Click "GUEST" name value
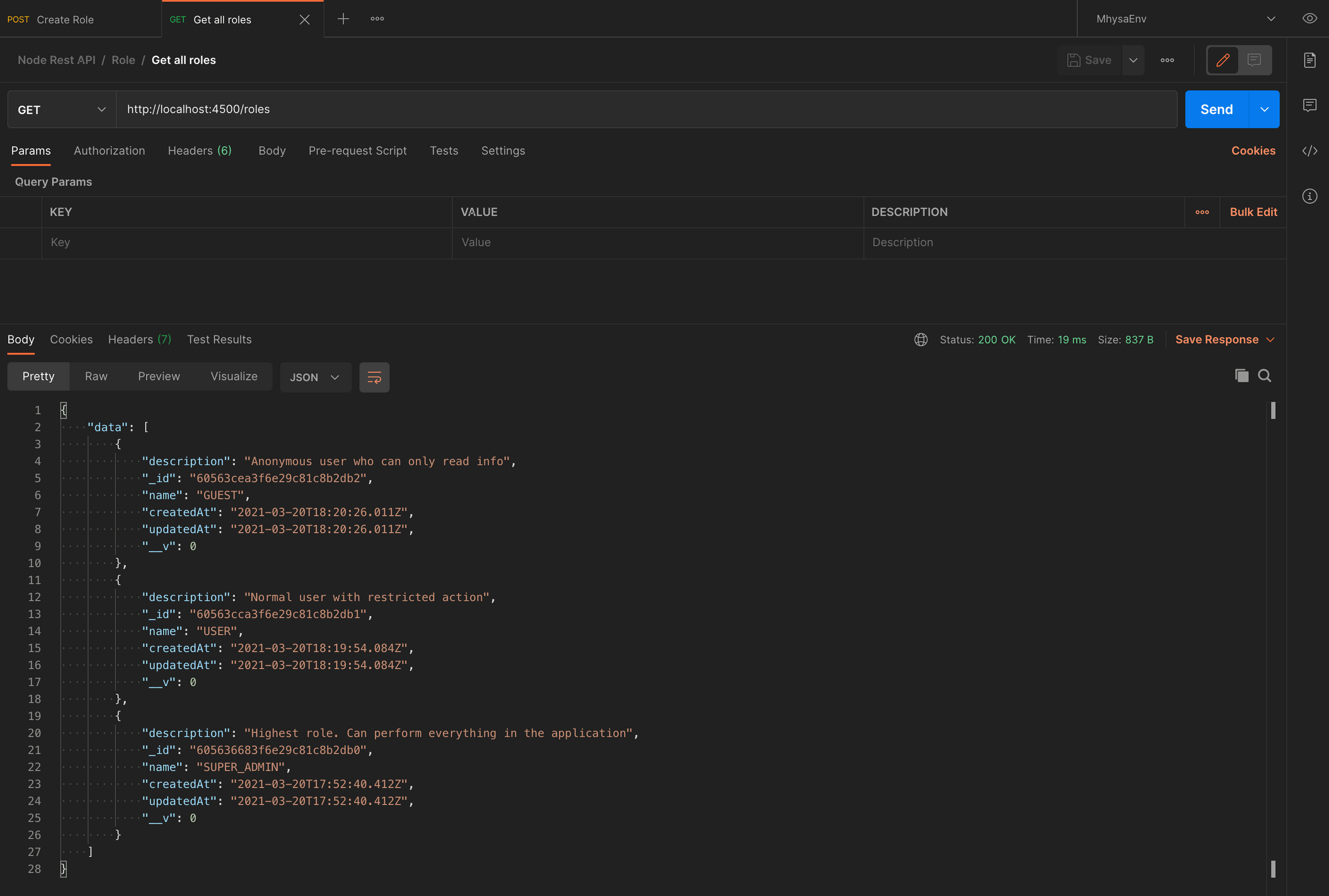1329x896 pixels. [x=220, y=495]
